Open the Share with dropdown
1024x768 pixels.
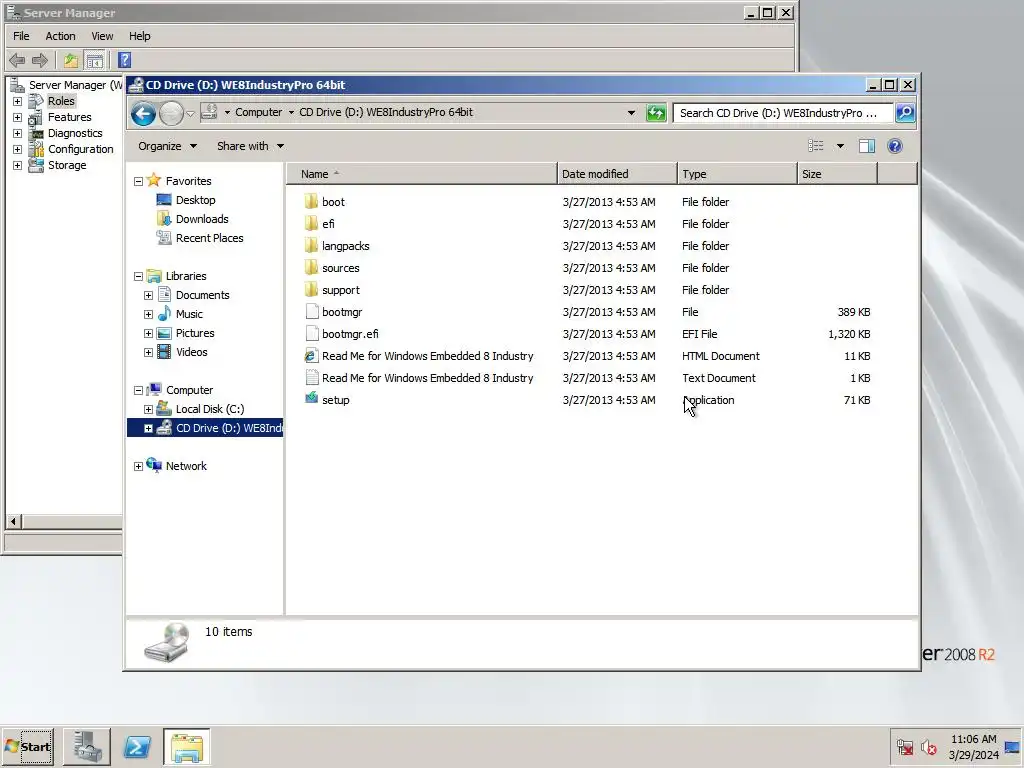pyautogui.click(x=250, y=146)
